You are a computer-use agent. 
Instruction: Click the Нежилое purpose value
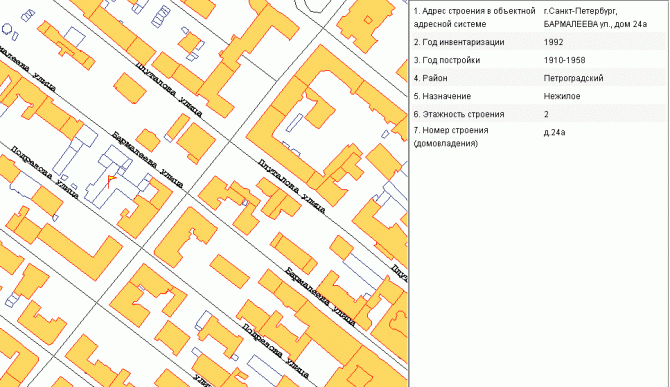click(561, 96)
